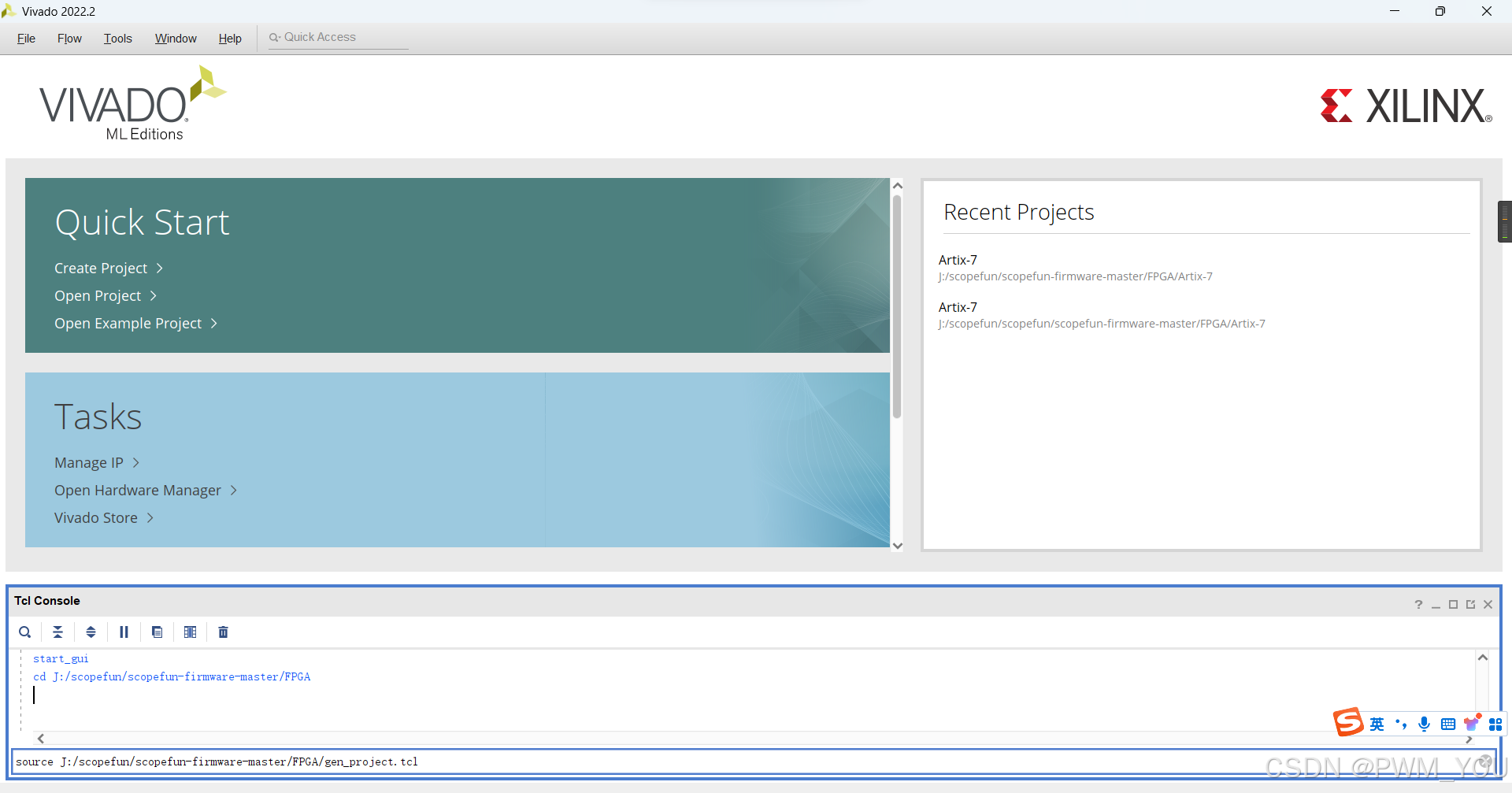Clear Tcl Console output with the trash icon
The height and width of the screenshot is (793, 1512).
click(x=223, y=632)
